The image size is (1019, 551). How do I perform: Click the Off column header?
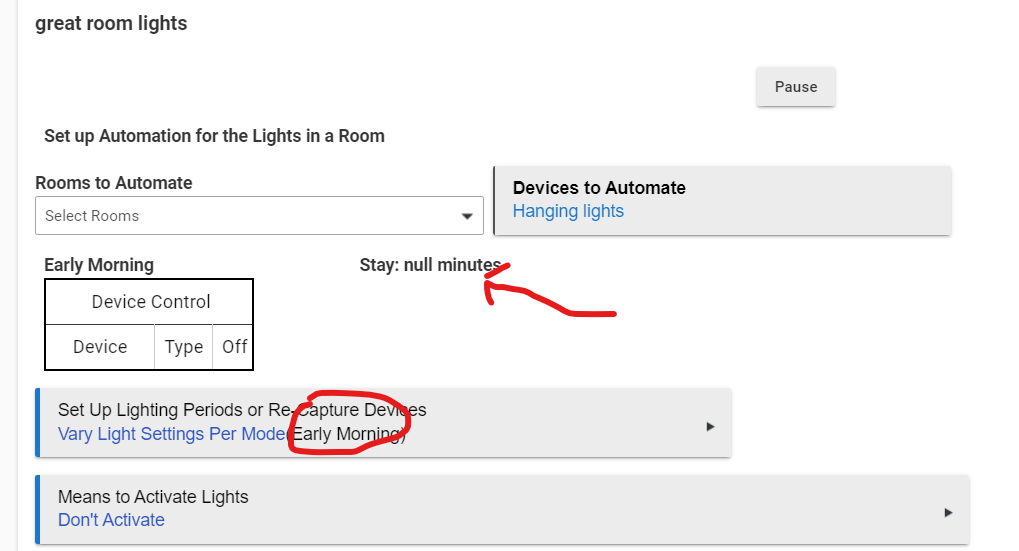pyautogui.click(x=235, y=347)
